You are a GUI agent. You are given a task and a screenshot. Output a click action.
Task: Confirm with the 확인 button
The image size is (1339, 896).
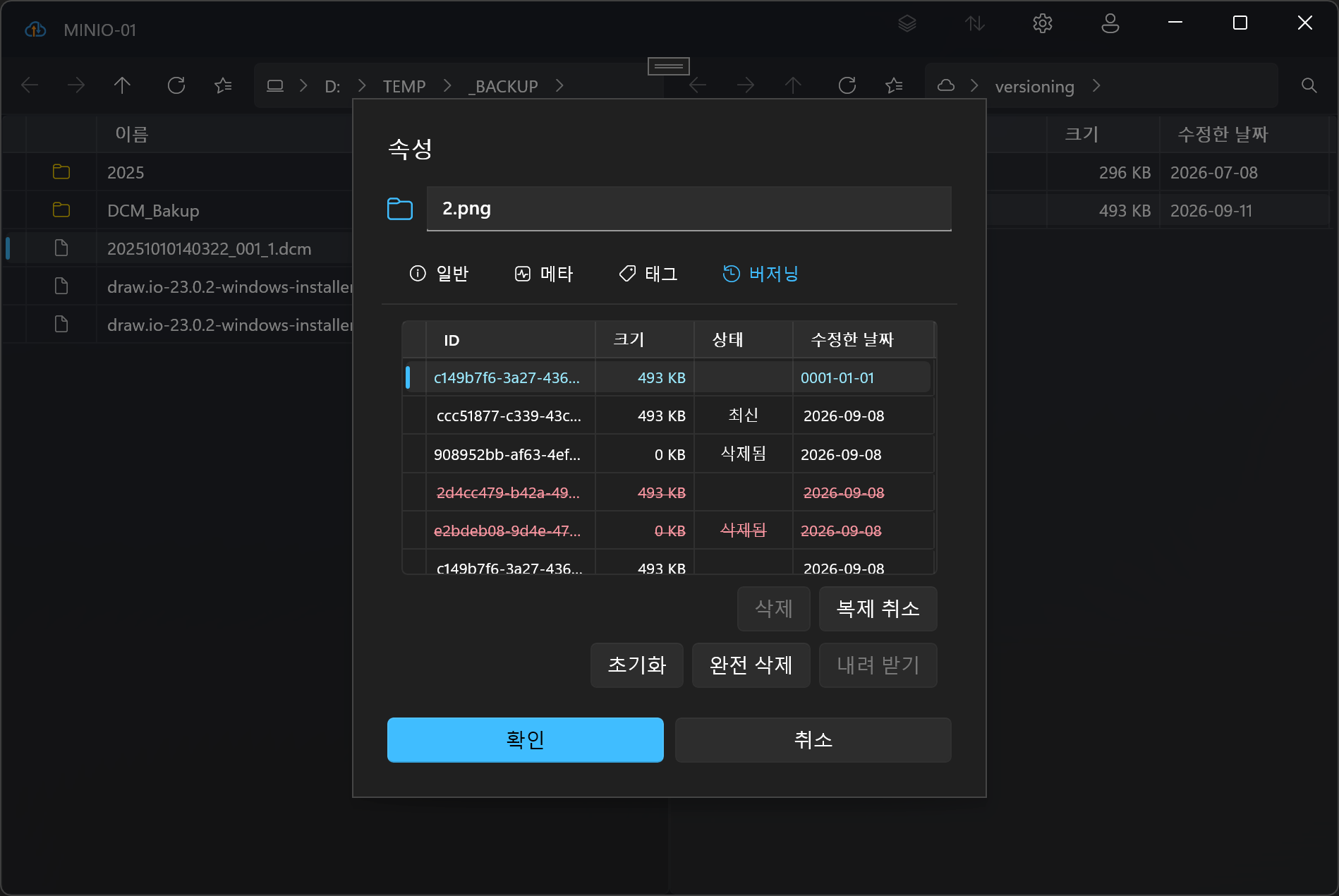tap(526, 740)
